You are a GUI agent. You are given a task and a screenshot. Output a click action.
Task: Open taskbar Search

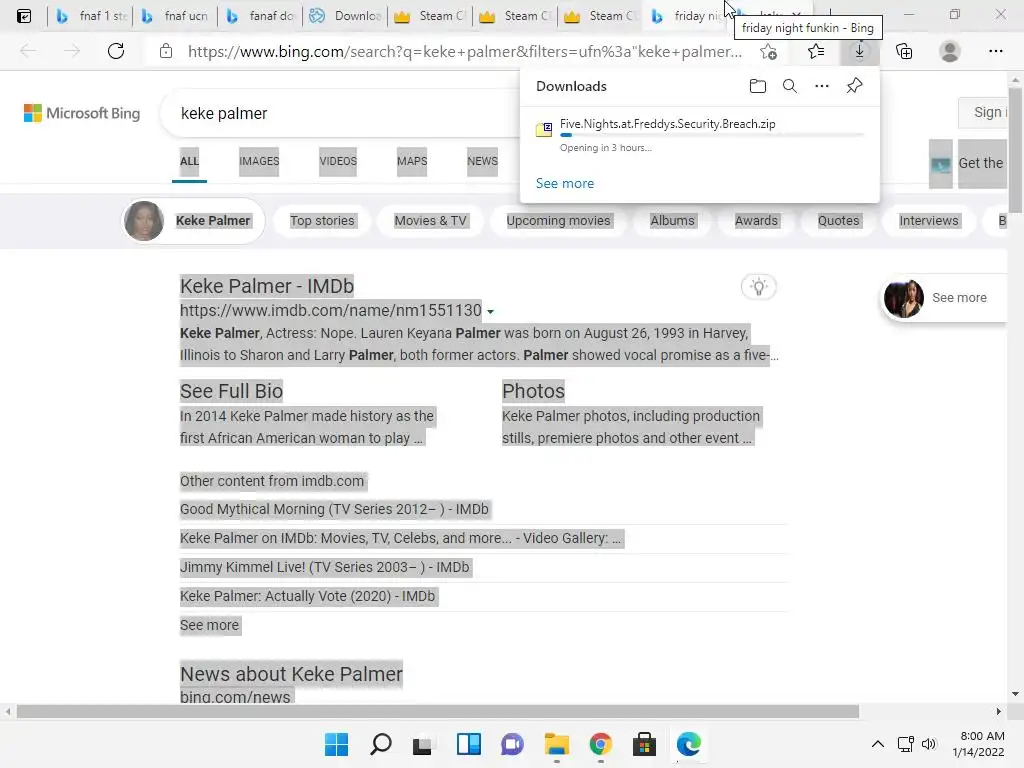[x=381, y=744]
